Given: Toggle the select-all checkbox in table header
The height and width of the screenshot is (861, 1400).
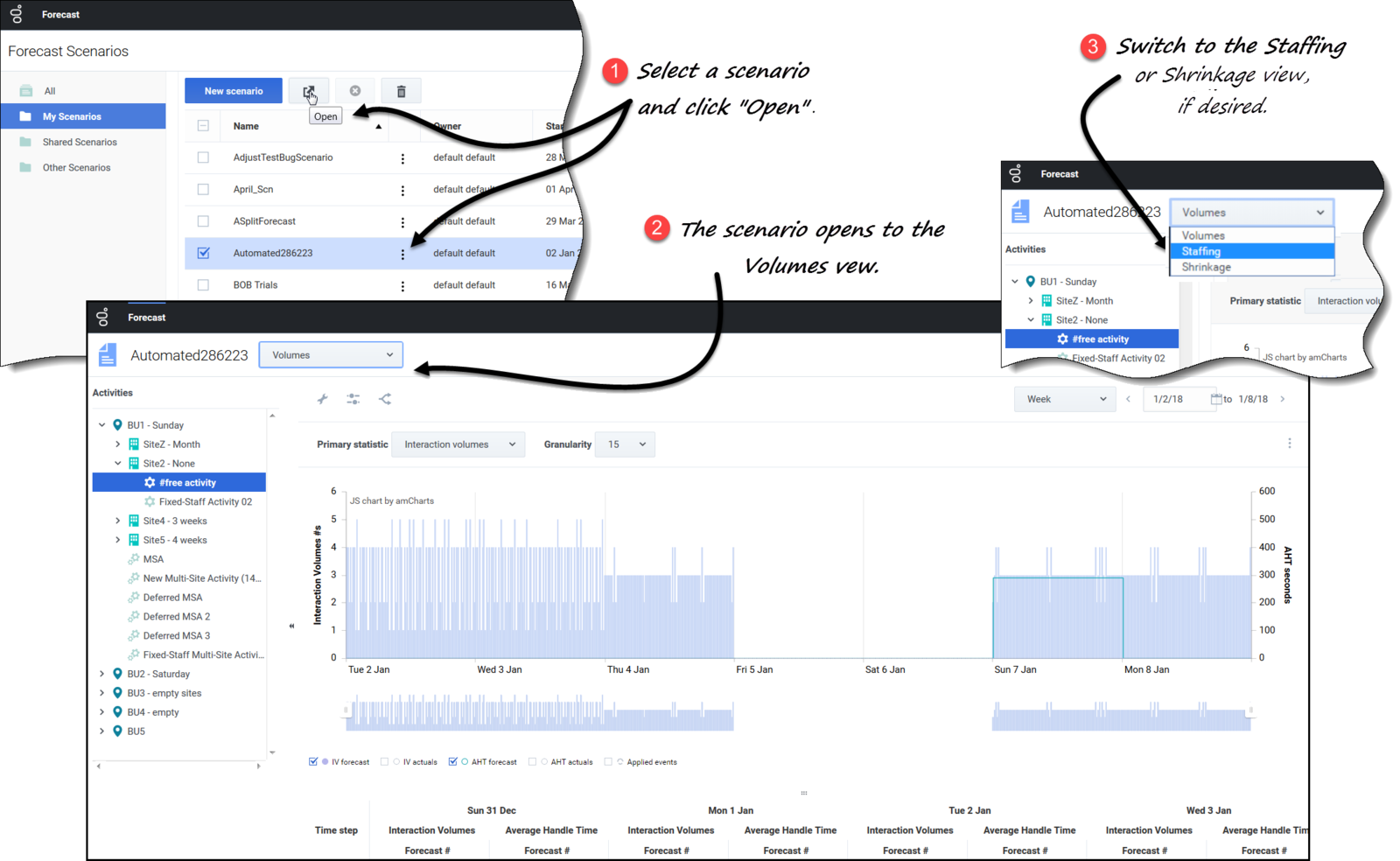Looking at the screenshot, I should (203, 126).
